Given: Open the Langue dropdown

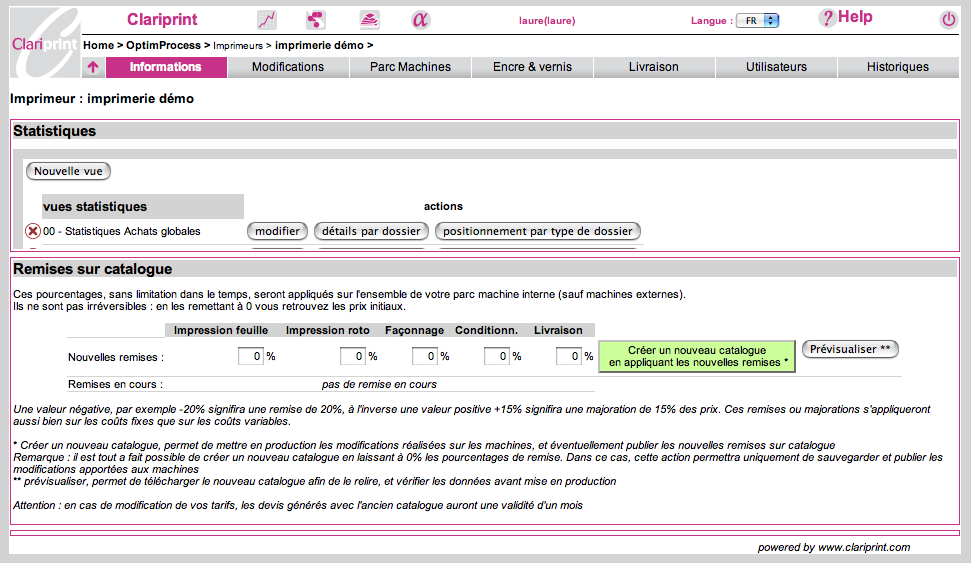Looking at the screenshot, I should 757,21.
